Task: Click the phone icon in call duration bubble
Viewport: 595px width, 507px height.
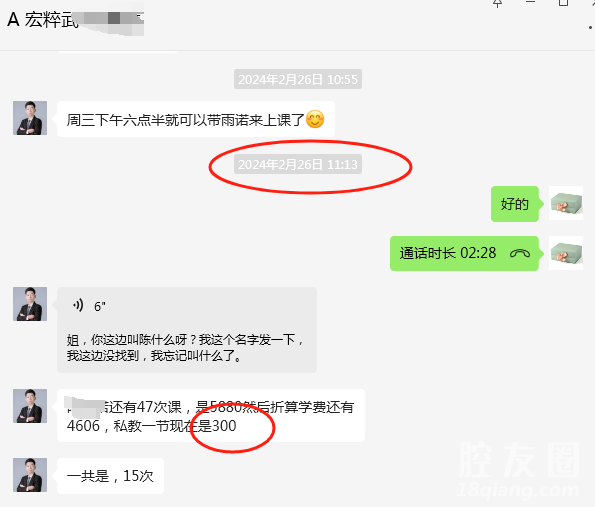Action: point(520,253)
